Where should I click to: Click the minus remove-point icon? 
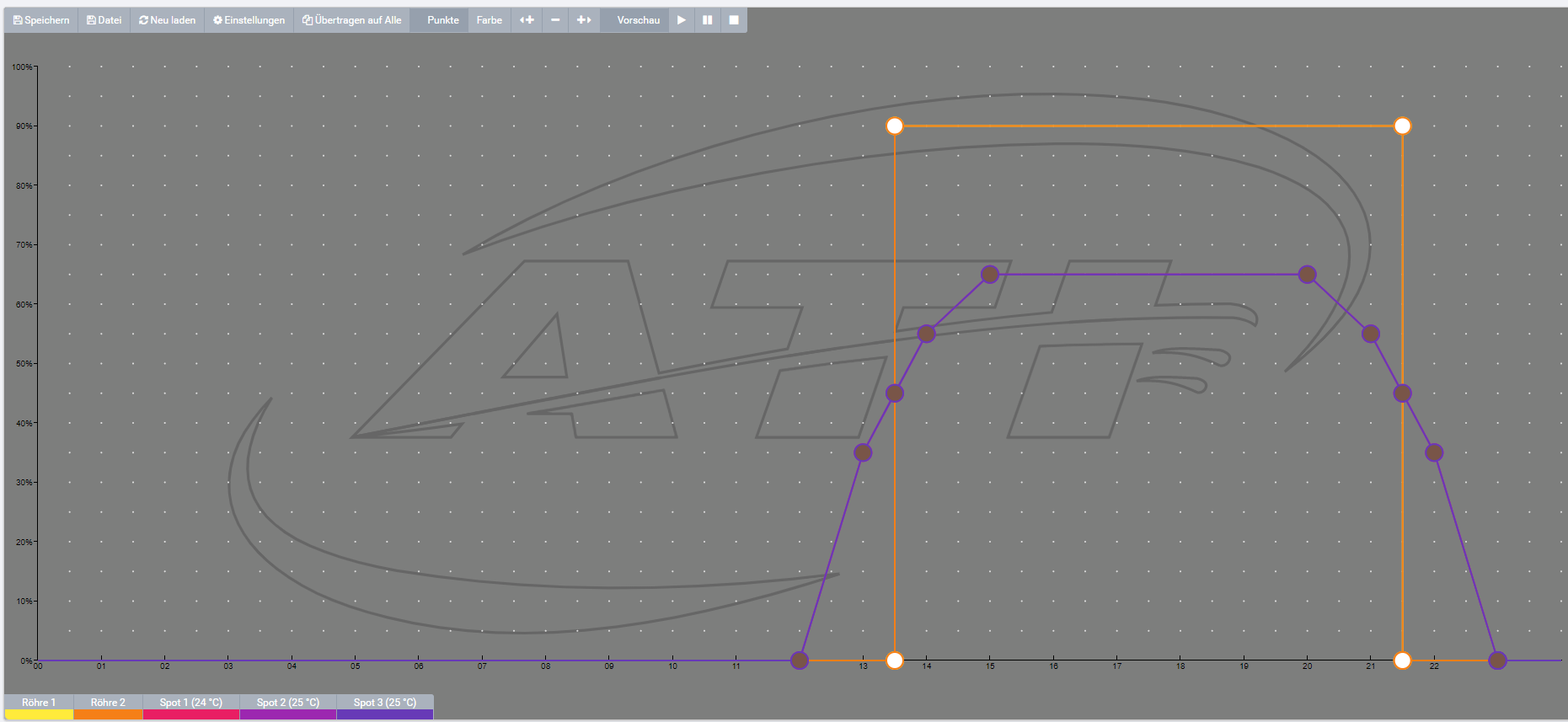(x=555, y=20)
